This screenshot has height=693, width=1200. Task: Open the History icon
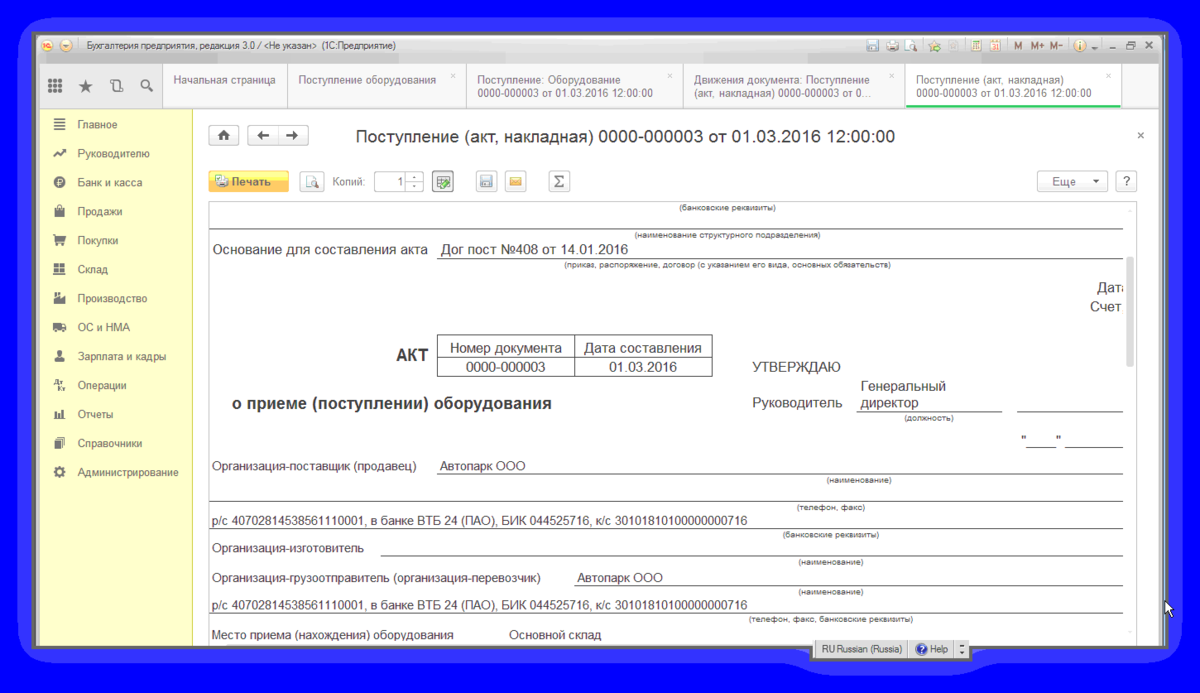(116, 86)
